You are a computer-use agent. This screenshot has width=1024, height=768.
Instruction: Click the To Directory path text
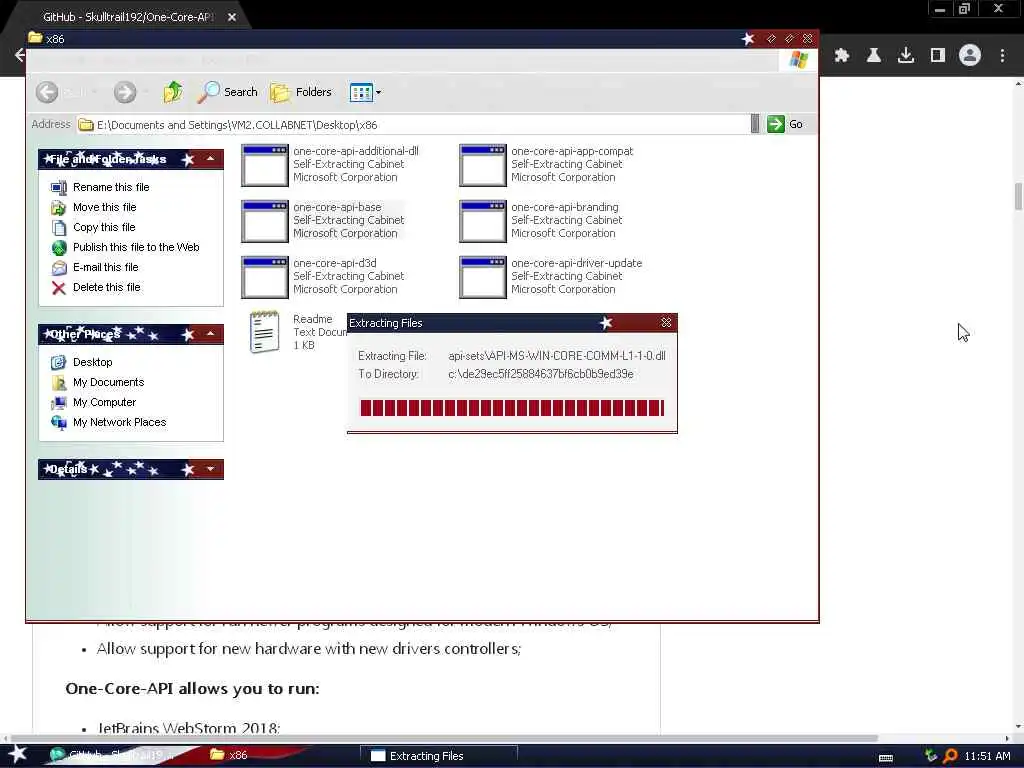[x=541, y=374]
